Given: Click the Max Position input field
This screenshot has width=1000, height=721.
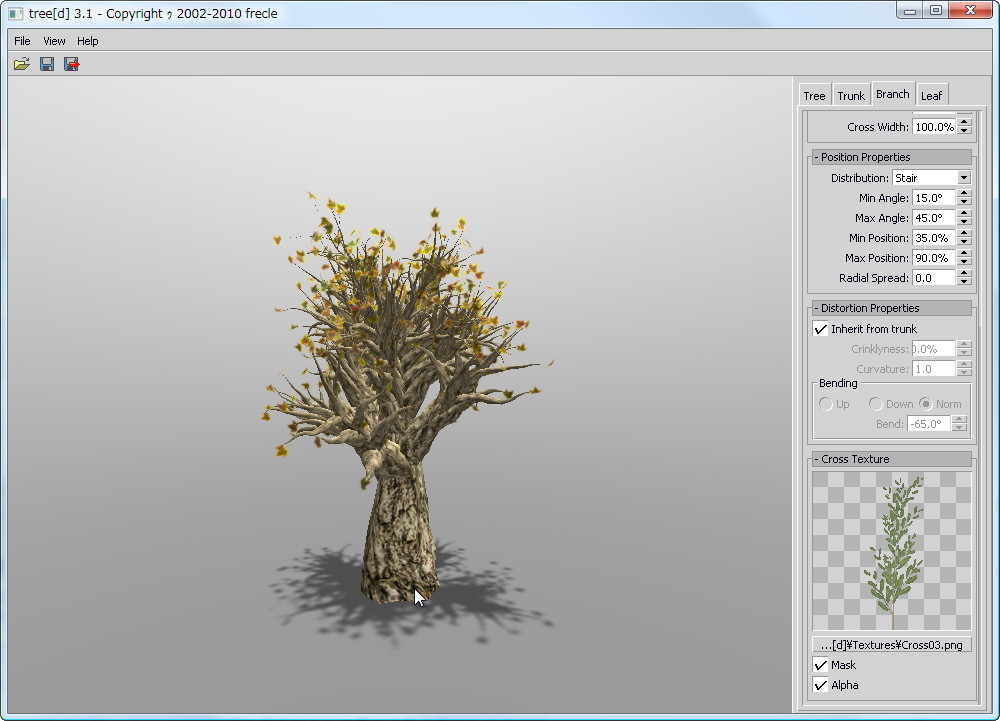Looking at the screenshot, I should [x=933, y=258].
